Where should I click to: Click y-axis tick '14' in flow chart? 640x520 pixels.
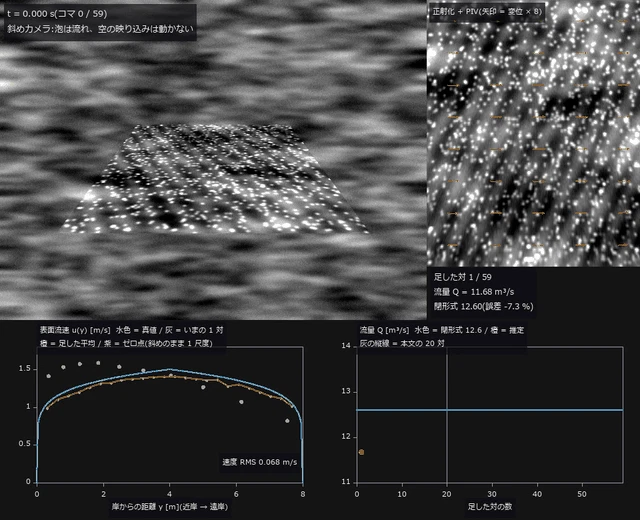tap(346, 346)
